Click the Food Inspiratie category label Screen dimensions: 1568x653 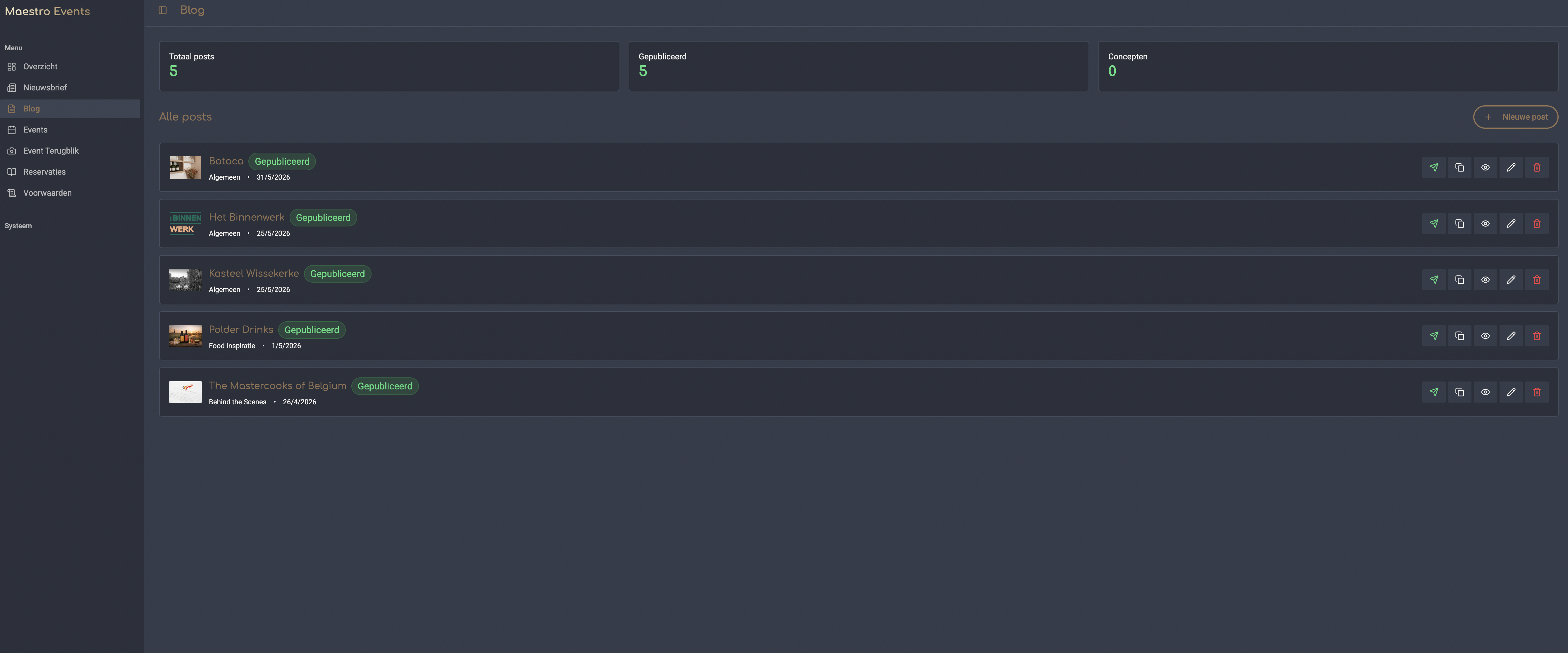click(x=232, y=346)
